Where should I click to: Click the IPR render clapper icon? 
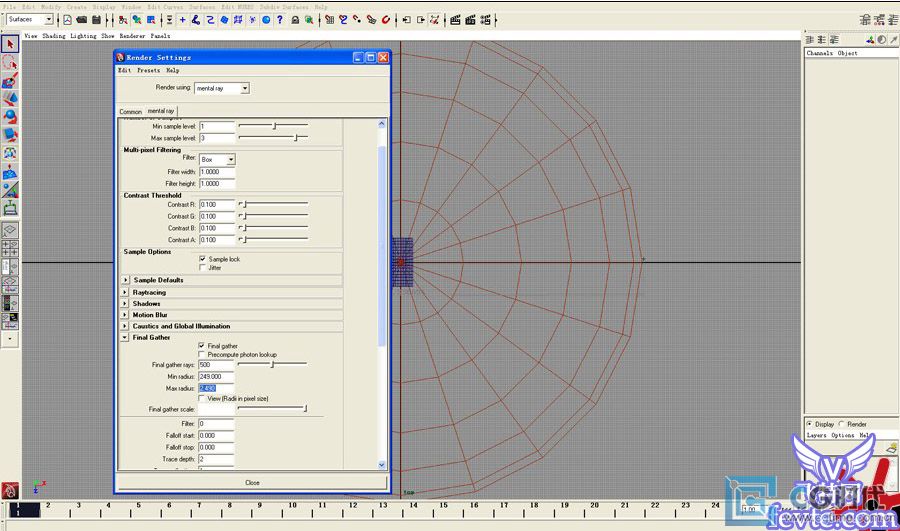[x=470, y=20]
